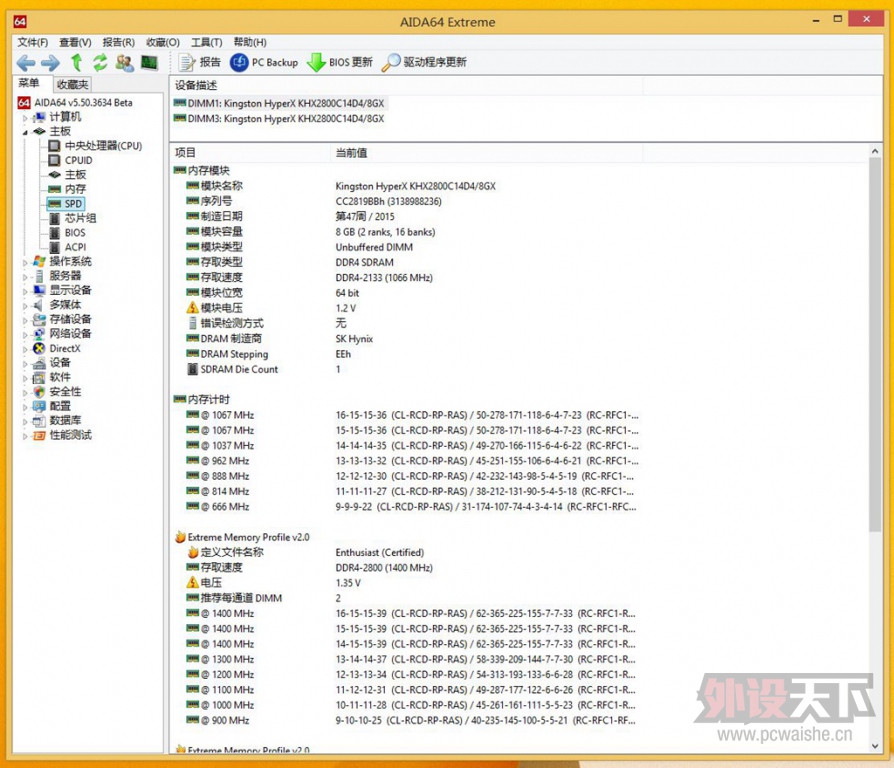Open the 报告(R) menu

[119, 42]
